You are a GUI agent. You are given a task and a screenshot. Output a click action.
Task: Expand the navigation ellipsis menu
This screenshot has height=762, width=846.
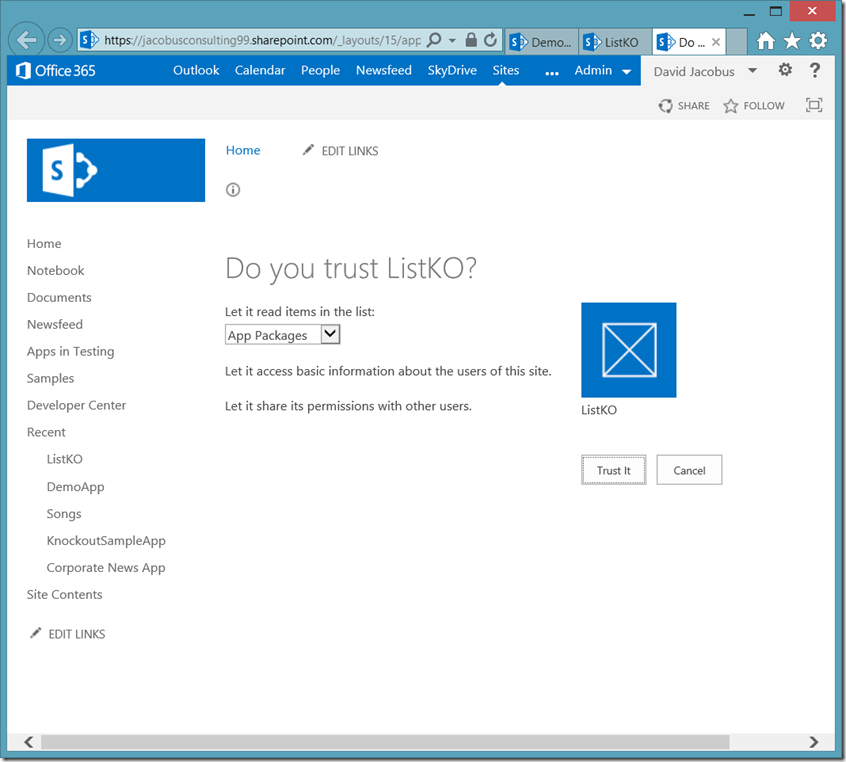tap(551, 73)
